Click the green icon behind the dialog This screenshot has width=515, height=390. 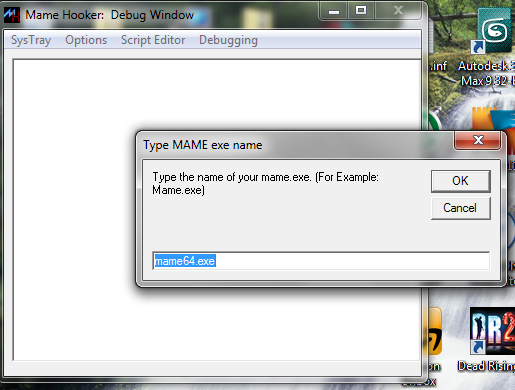point(435,121)
